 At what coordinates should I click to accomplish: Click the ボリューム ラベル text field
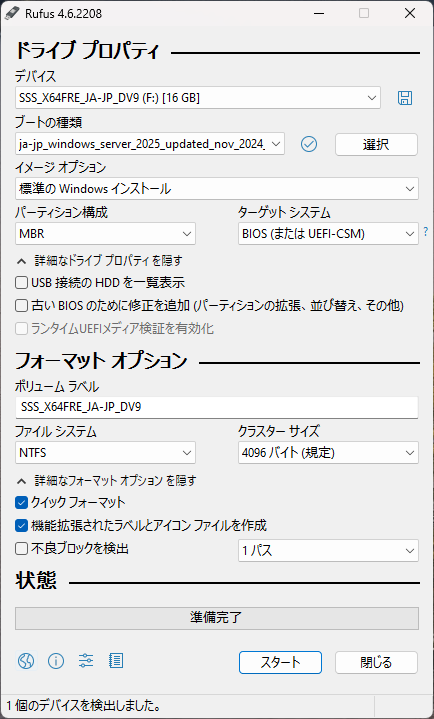point(217,407)
